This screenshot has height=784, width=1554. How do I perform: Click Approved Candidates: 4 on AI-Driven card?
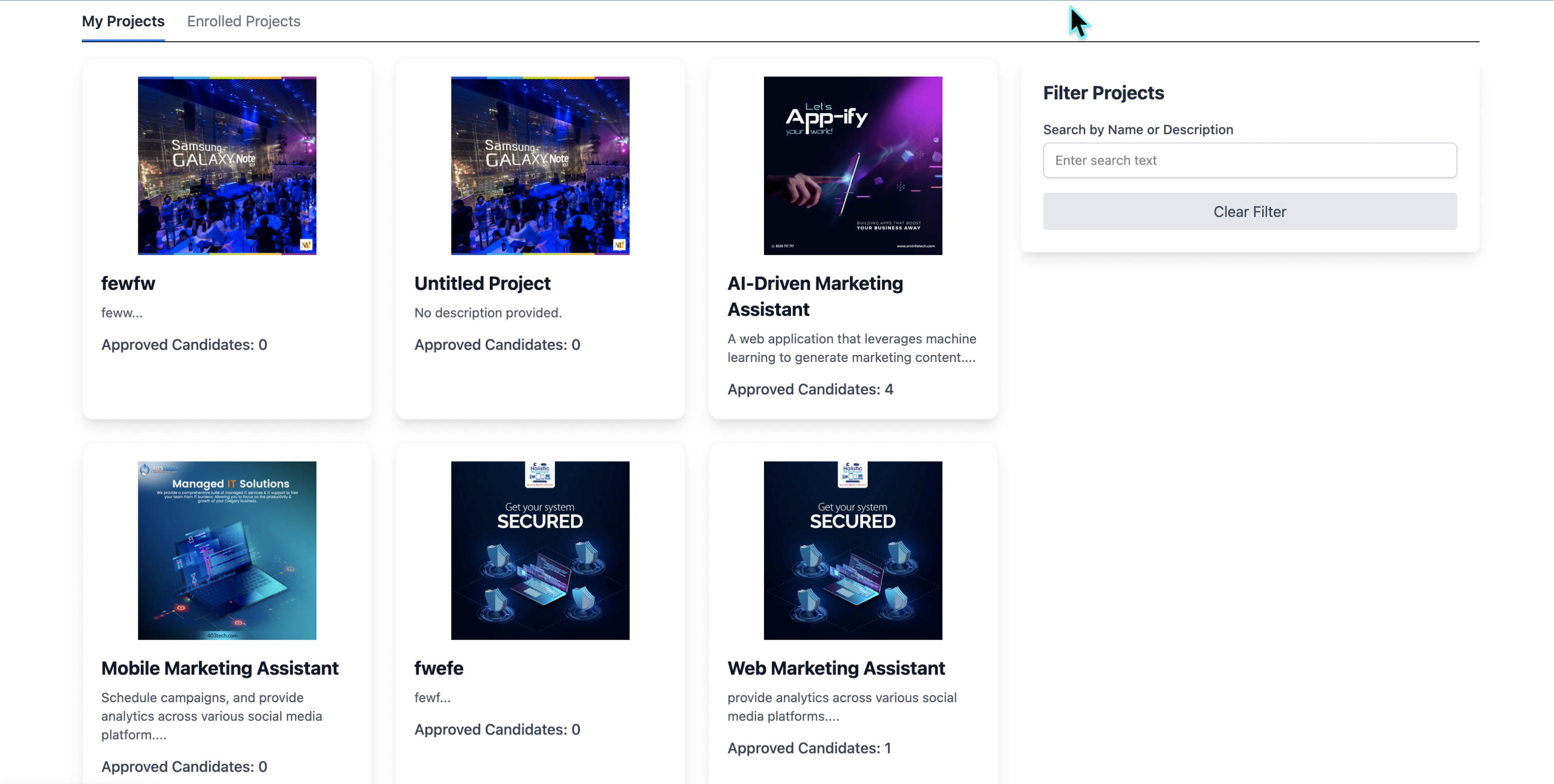810,390
